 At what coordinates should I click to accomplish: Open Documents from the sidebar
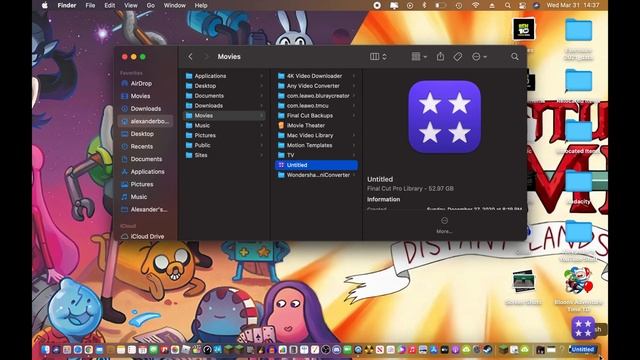145,159
